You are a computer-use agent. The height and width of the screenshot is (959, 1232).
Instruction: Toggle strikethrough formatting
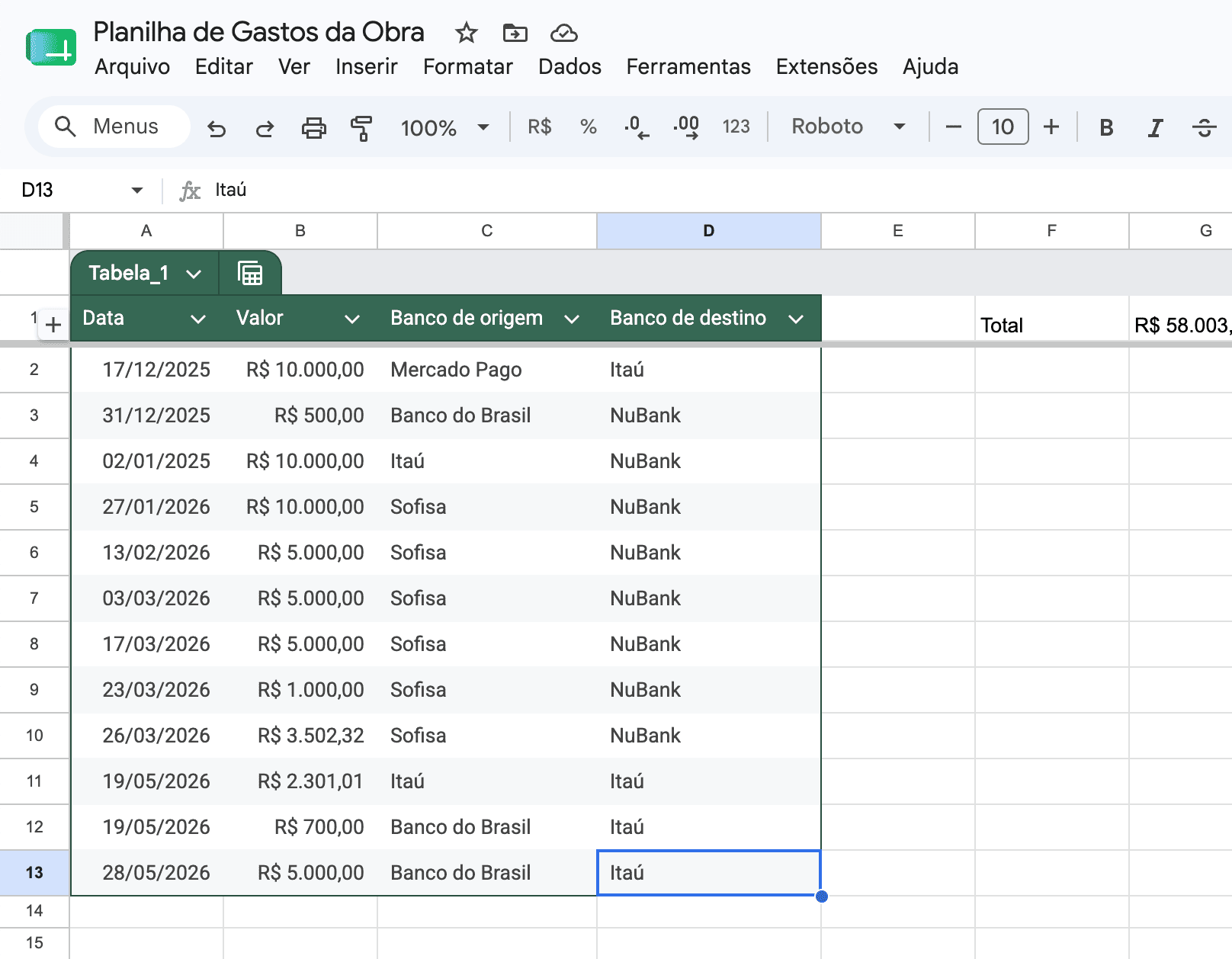coord(1204,127)
